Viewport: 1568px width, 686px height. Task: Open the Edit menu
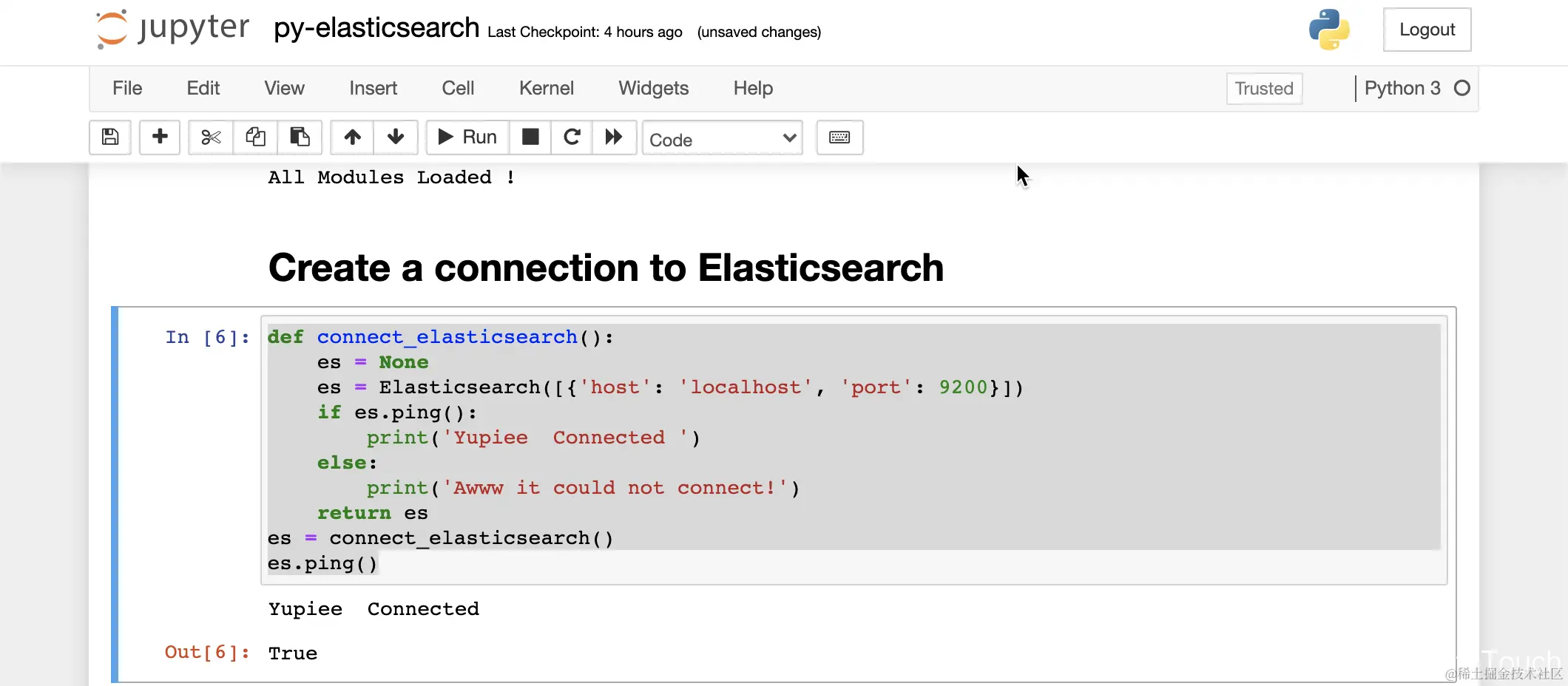click(x=203, y=88)
